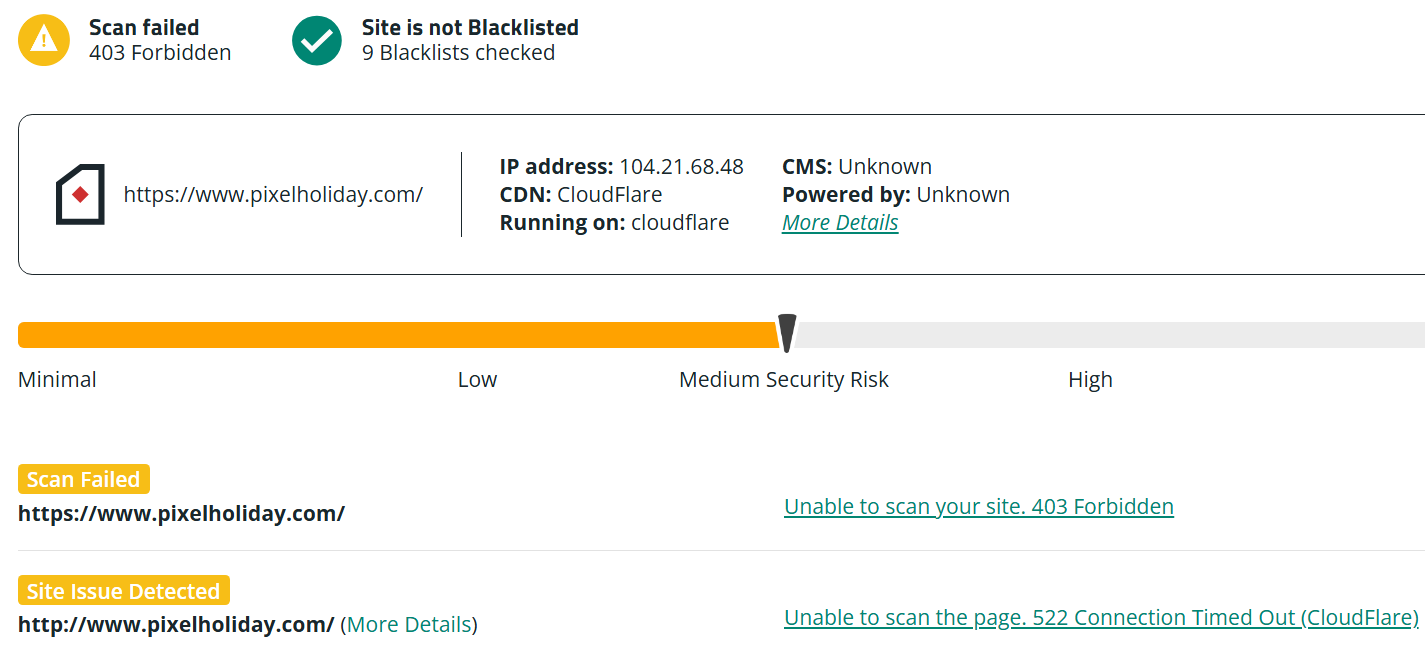Viewport: 1425px width, 654px height.
Task: Open the More Details link under CMS
Action: coord(840,222)
